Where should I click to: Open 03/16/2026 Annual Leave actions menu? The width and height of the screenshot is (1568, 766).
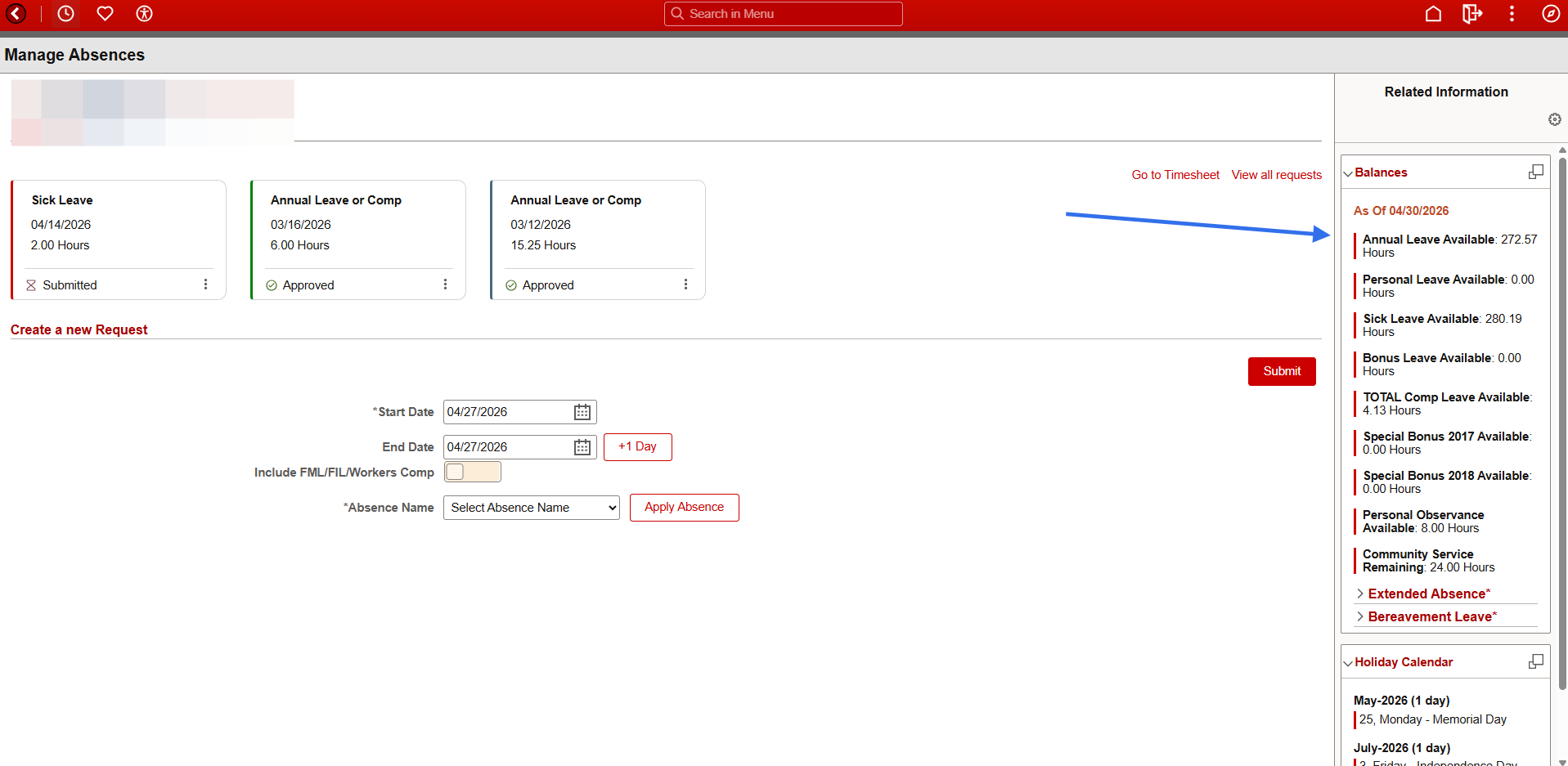click(x=445, y=284)
